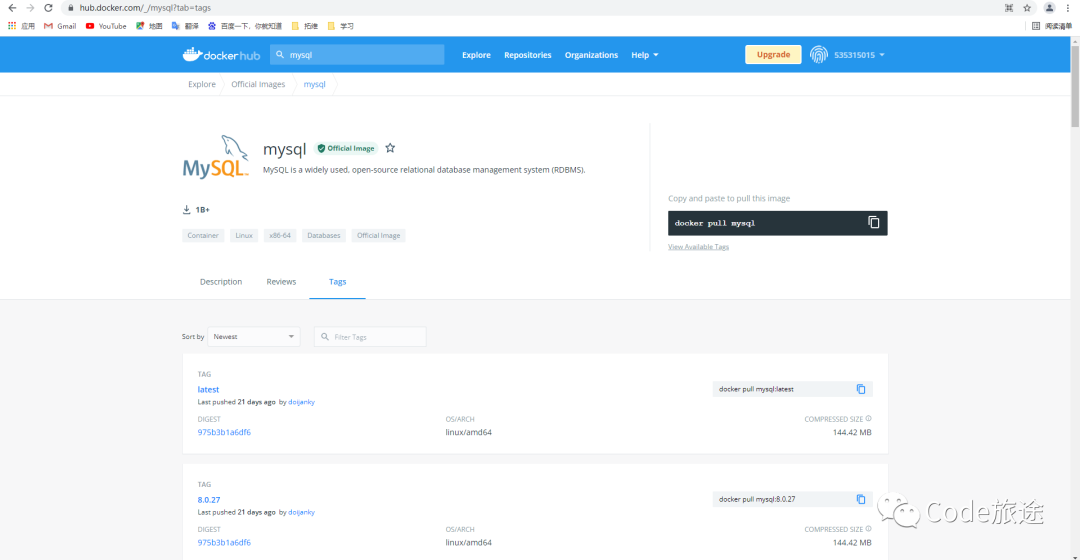
Task: Switch to the Reviews tab
Action: pyautogui.click(x=281, y=282)
